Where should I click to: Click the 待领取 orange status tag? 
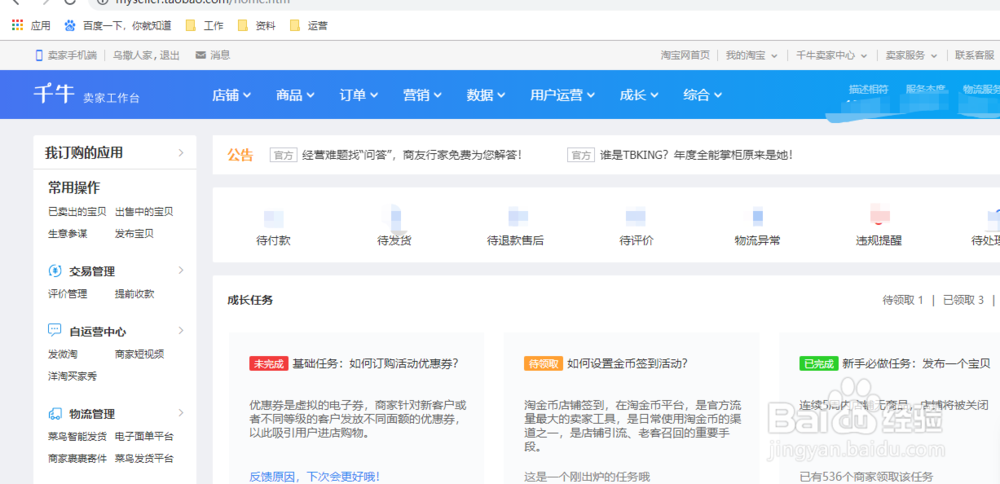tap(543, 363)
